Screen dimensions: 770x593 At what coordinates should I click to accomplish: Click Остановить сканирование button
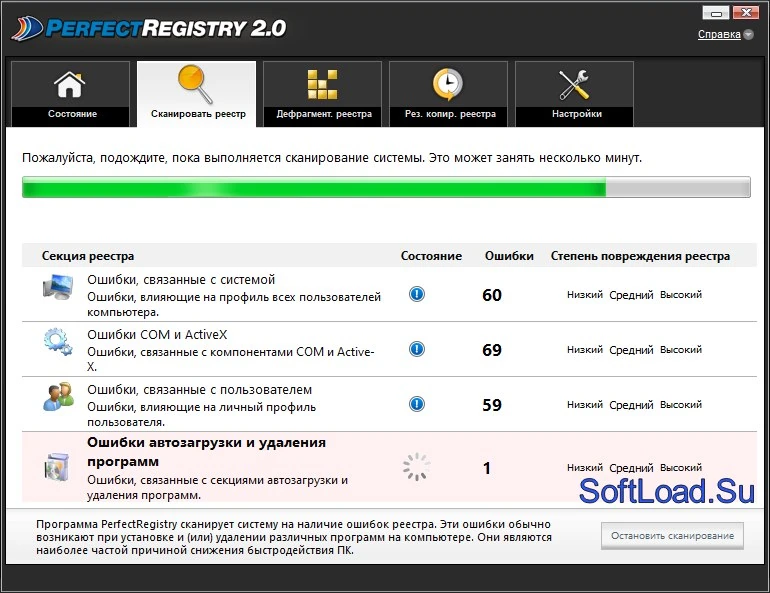(672, 536)
